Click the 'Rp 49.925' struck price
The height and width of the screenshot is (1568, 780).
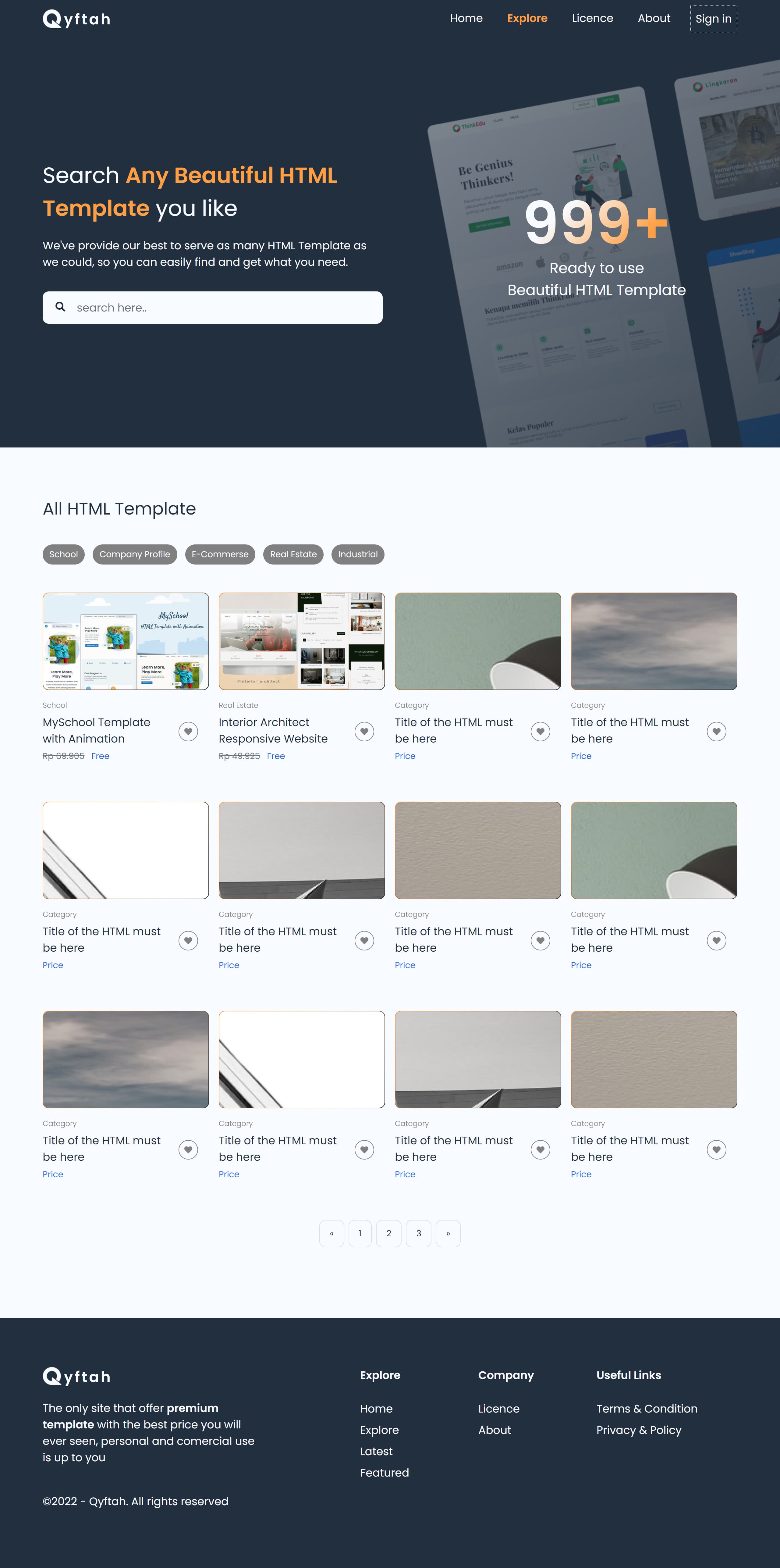pyautogui.click(x=239, y=756)
